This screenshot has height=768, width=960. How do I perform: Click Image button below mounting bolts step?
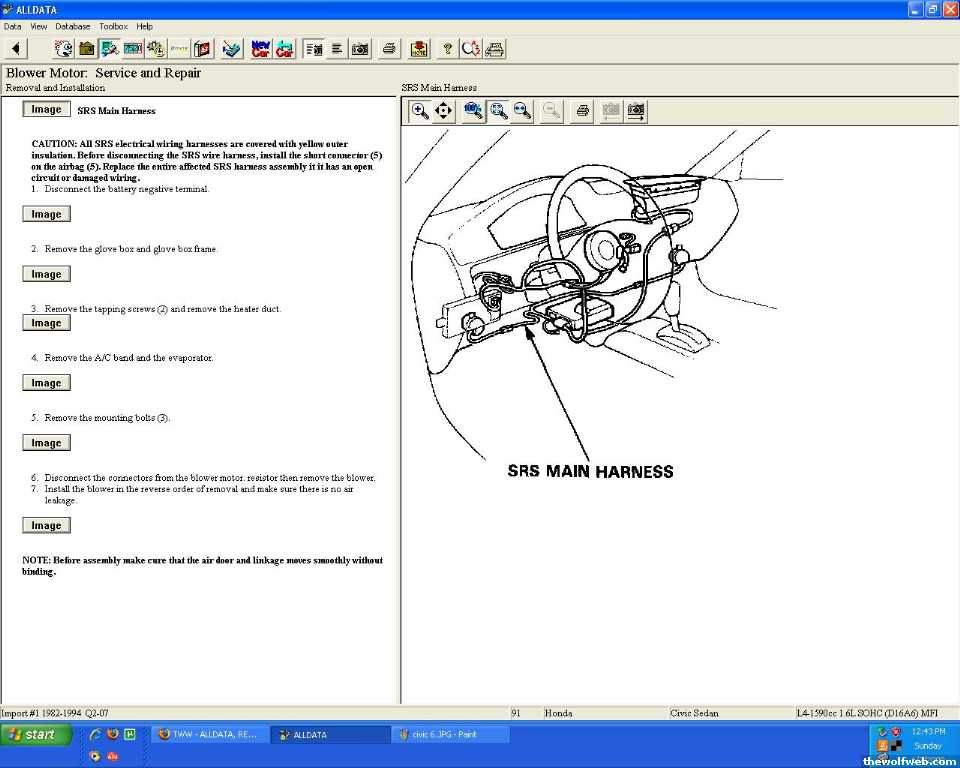(x=46, y=443)
